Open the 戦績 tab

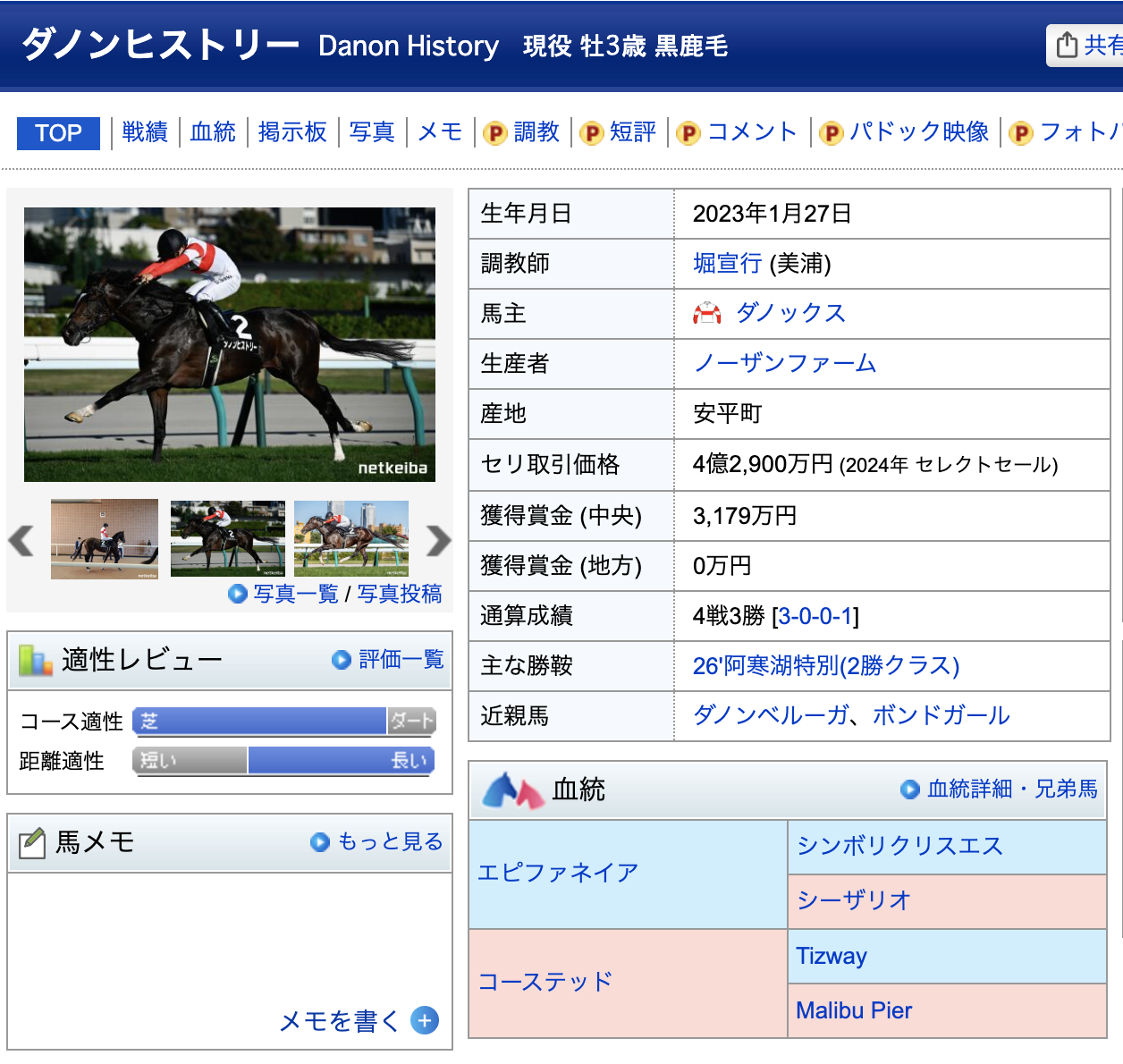(145, 132)
